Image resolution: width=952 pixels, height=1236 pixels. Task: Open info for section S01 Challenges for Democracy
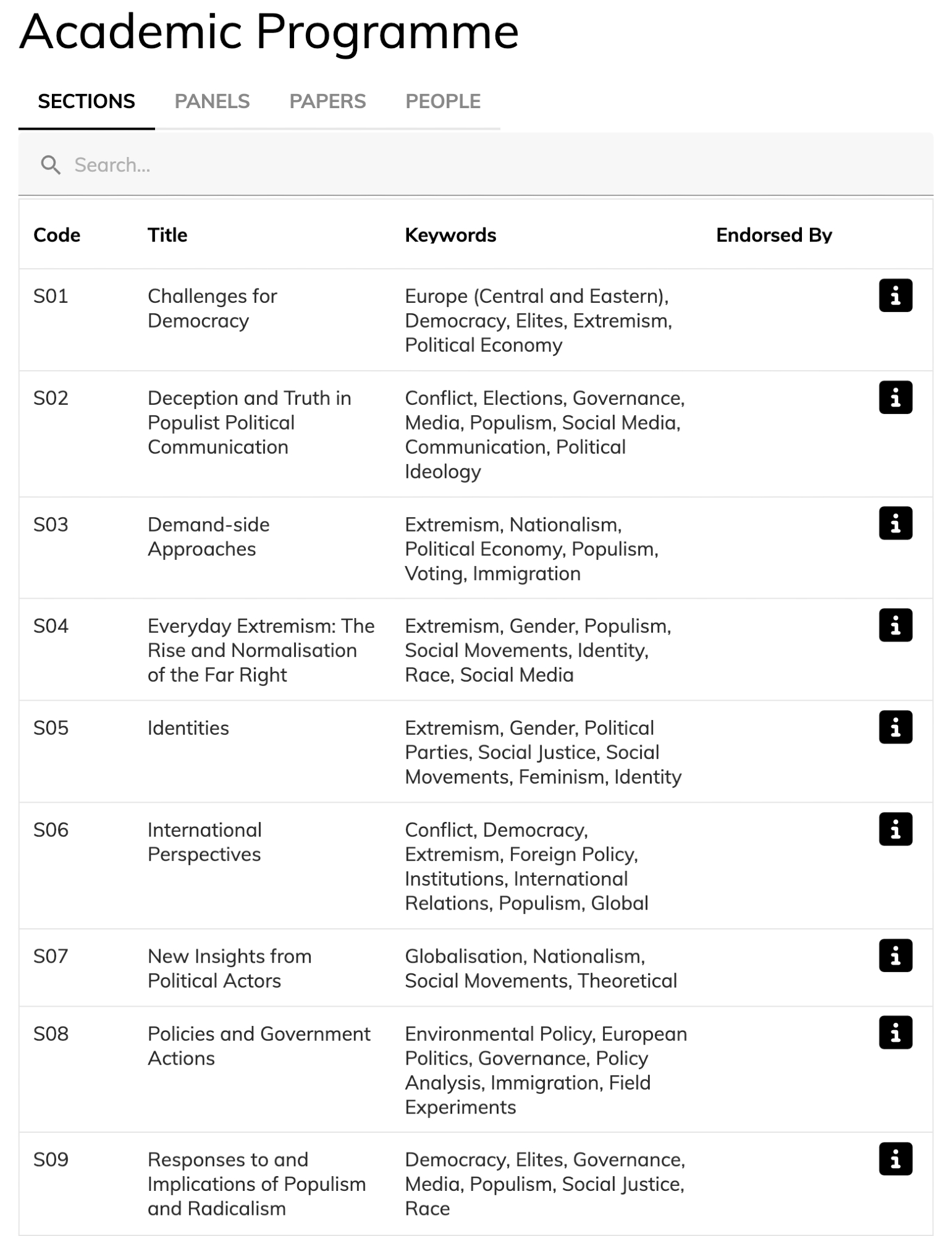tap(895, 296)
